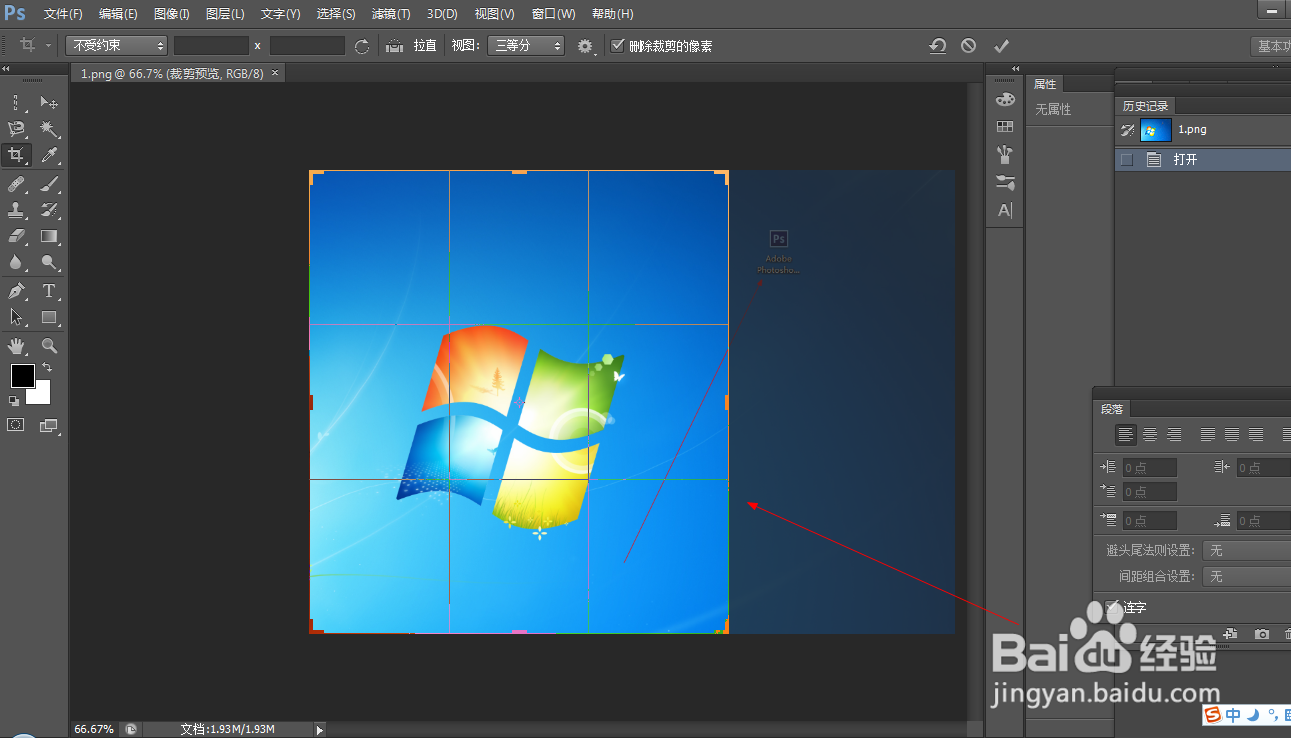The height and width of the screenshot is (738, 1291).
Task: Swap foreground and background colors
Action: coord(47,368)
